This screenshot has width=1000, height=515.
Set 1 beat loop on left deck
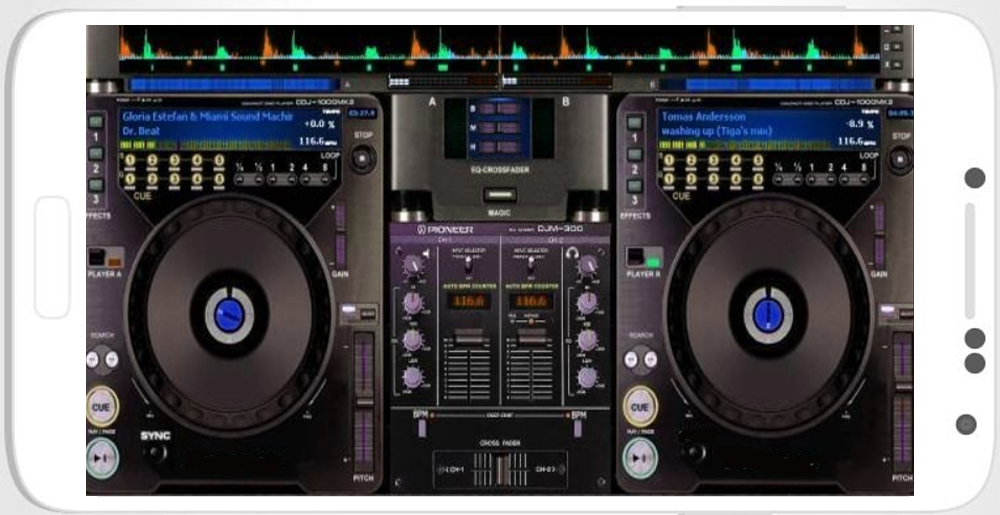[274, 180]
